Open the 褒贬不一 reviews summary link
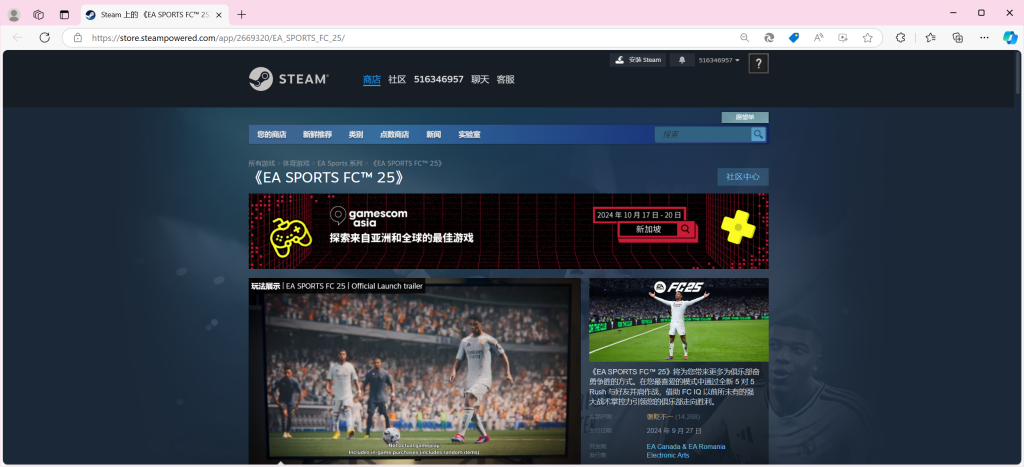Image resolution: width=1024 pixels, height=467 pixels. tap(660, 416)
